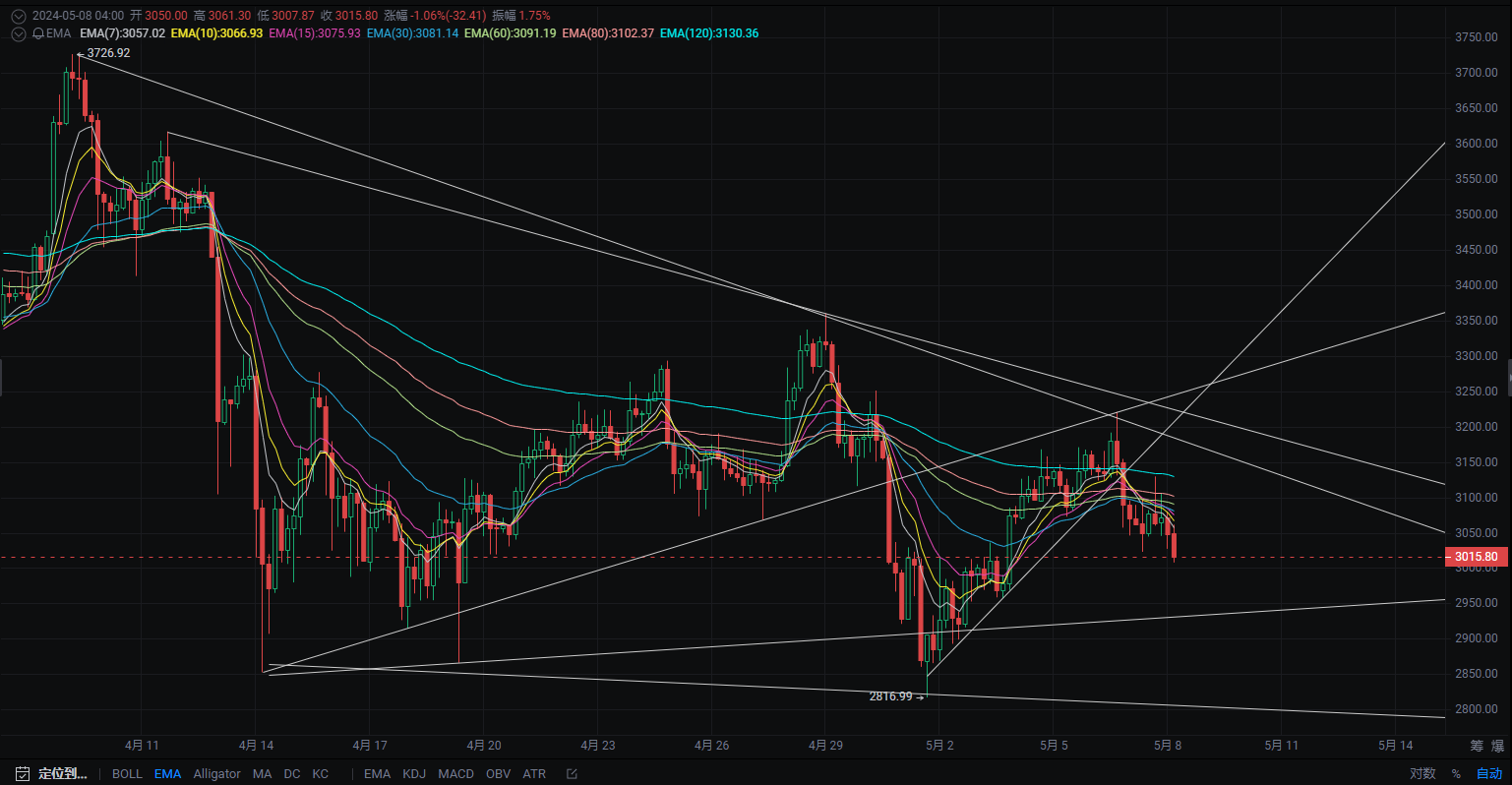Expand the left side panel handle
Image resolution: width=1512 pixels, height=785 pixels.
click(2, 378)
